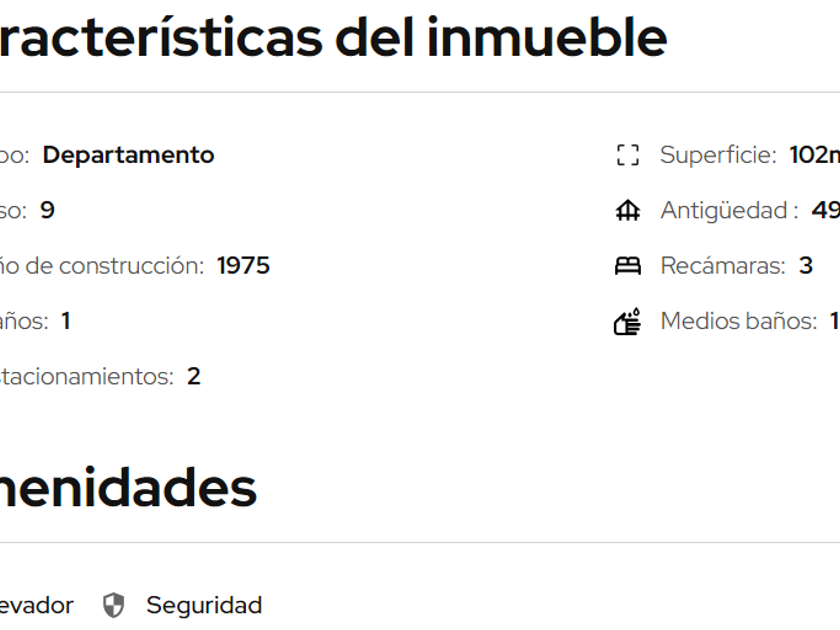
Task: Click the año de construcción label
Action: tap(102, 266)
